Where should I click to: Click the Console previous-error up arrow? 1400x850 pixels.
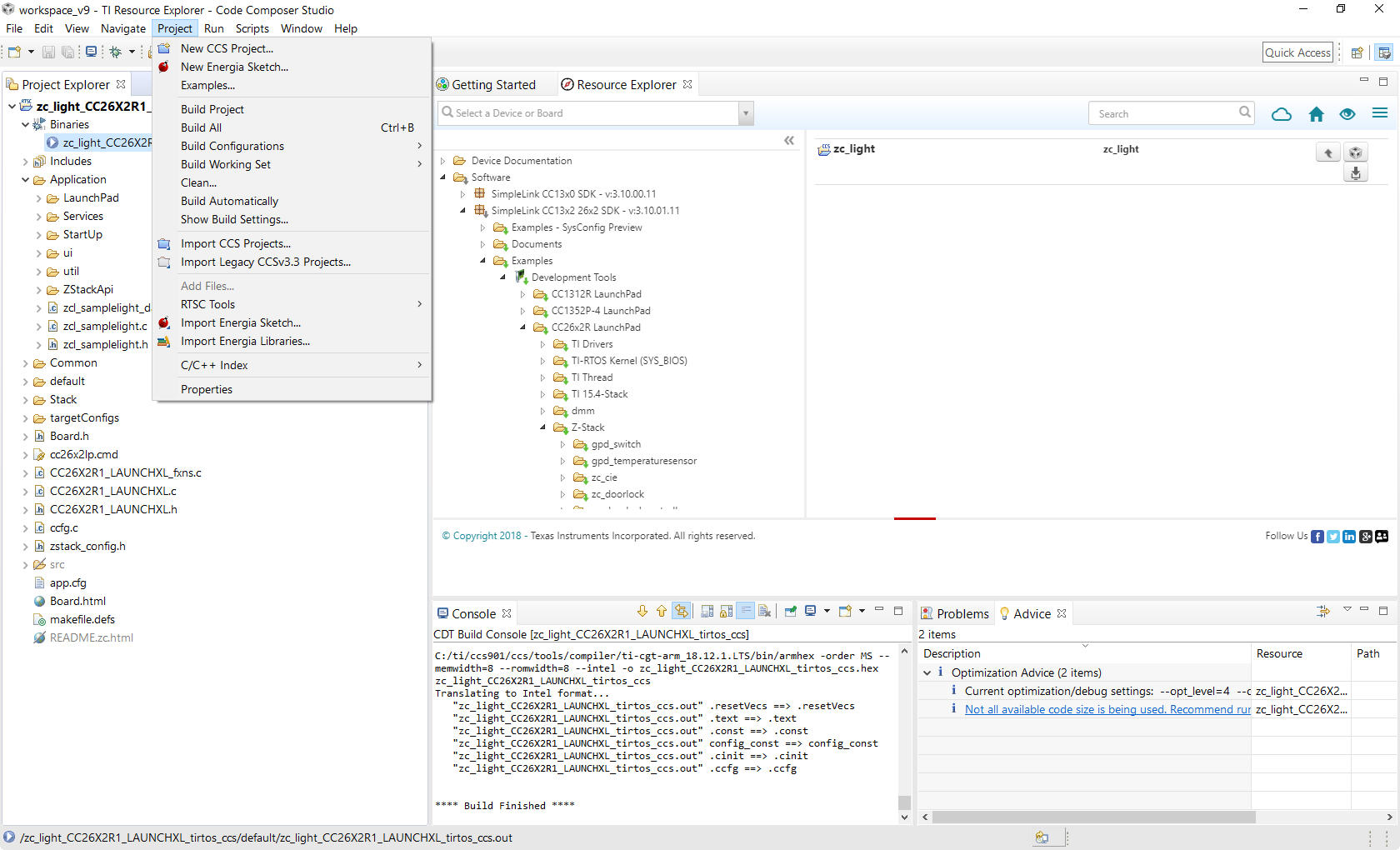click(662, 612)
